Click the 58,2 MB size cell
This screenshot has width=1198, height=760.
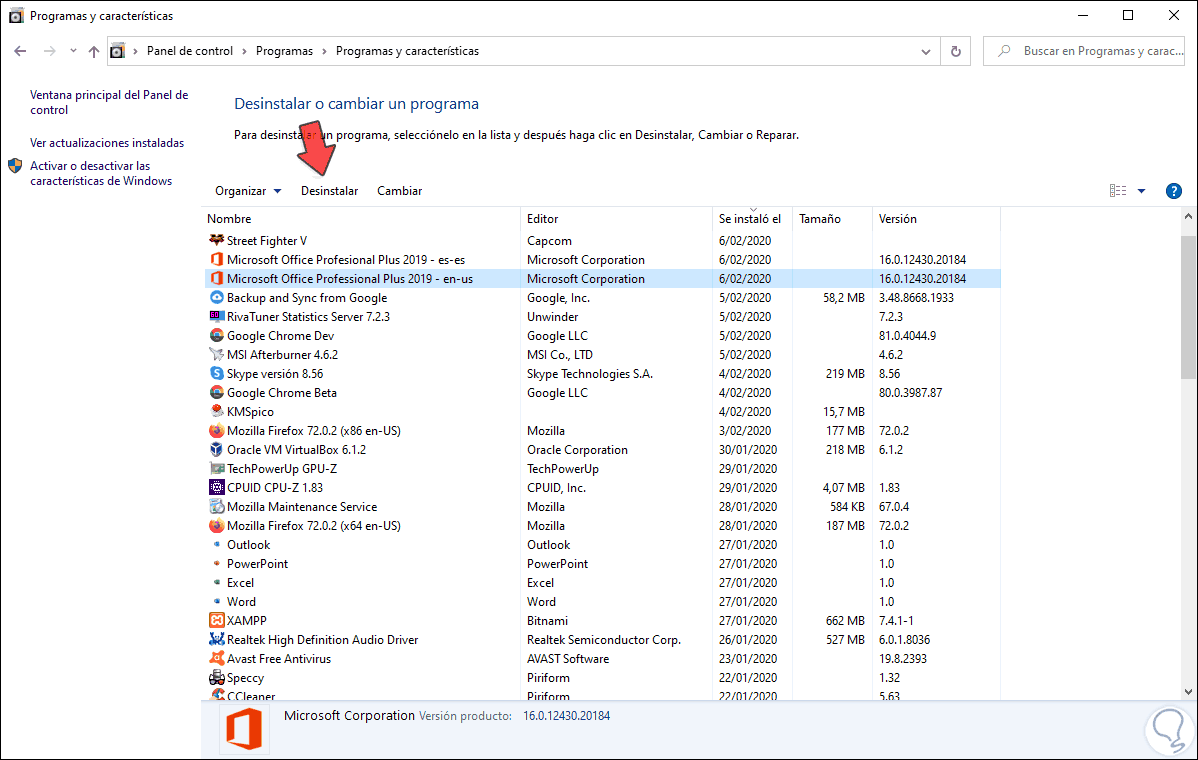click(843, 298)
